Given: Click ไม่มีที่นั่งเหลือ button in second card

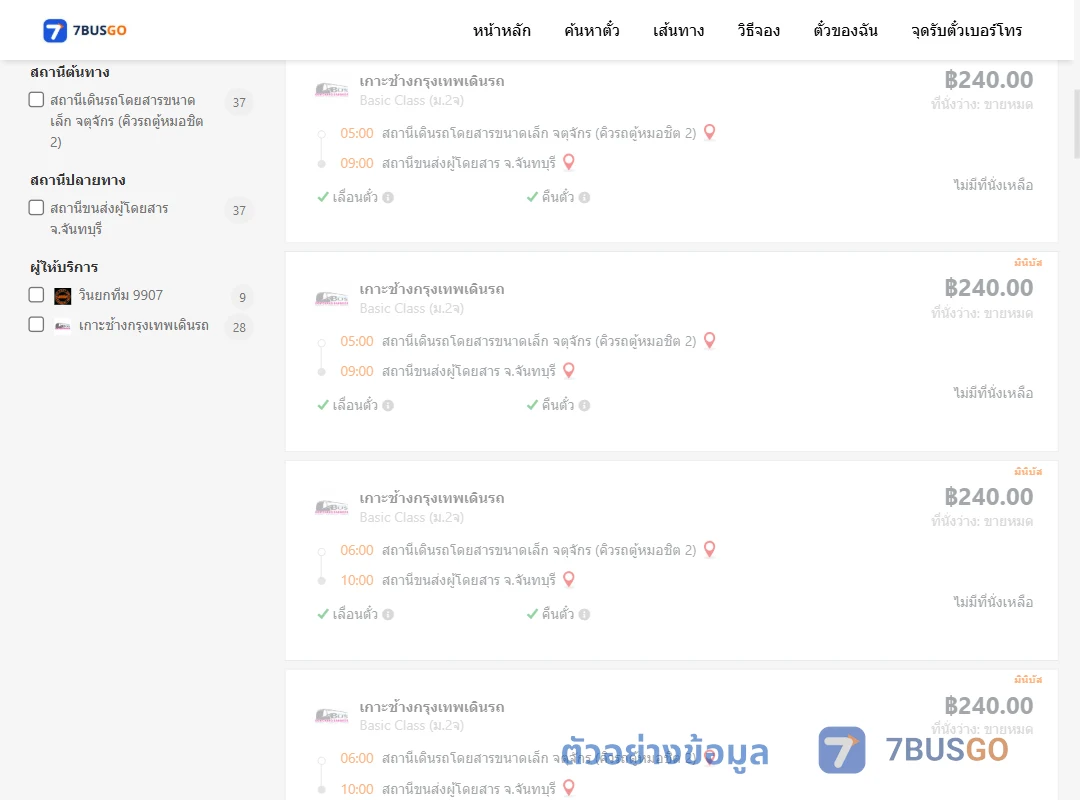Looking at the screenshot, I should 993,393.
